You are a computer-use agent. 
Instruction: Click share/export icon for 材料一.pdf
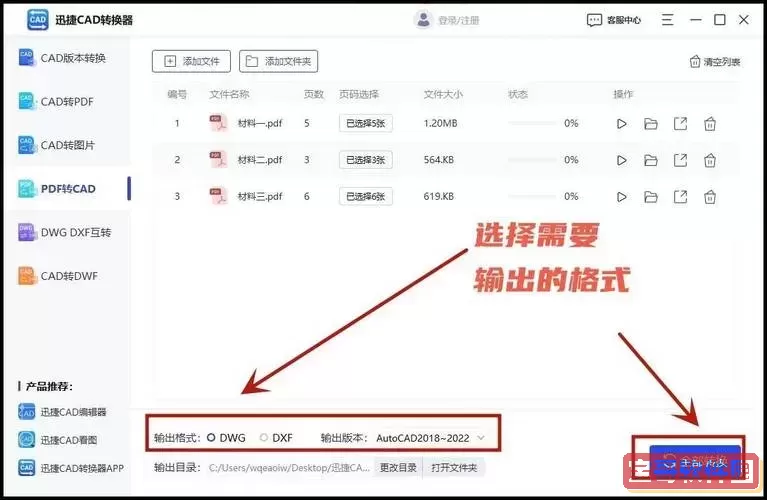pyautogui.click(x=680, y=124)
